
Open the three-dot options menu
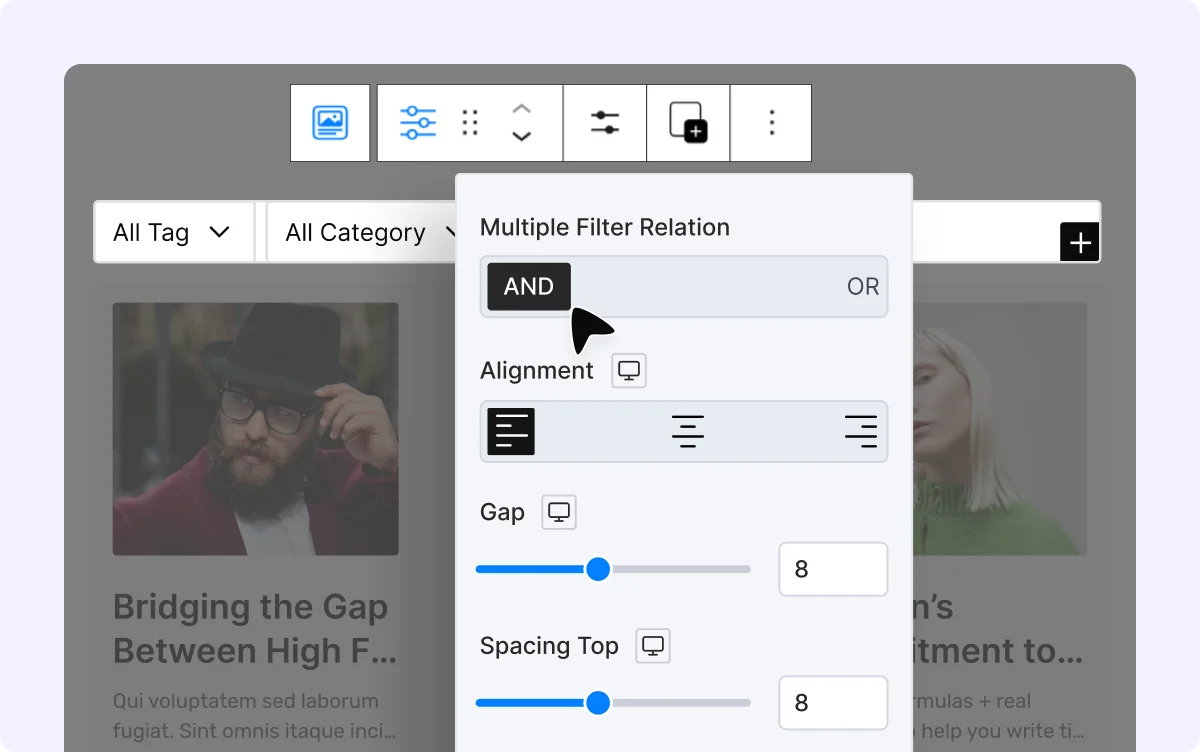771,123
